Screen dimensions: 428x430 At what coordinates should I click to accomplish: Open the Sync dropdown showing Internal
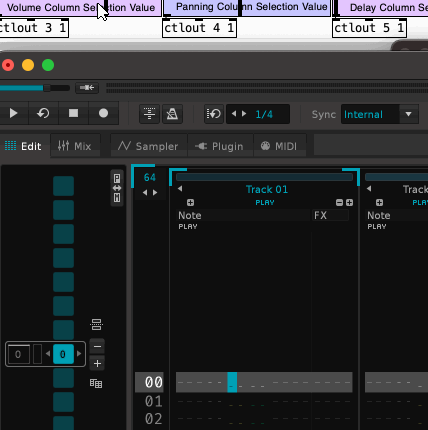tap(380, 114)
